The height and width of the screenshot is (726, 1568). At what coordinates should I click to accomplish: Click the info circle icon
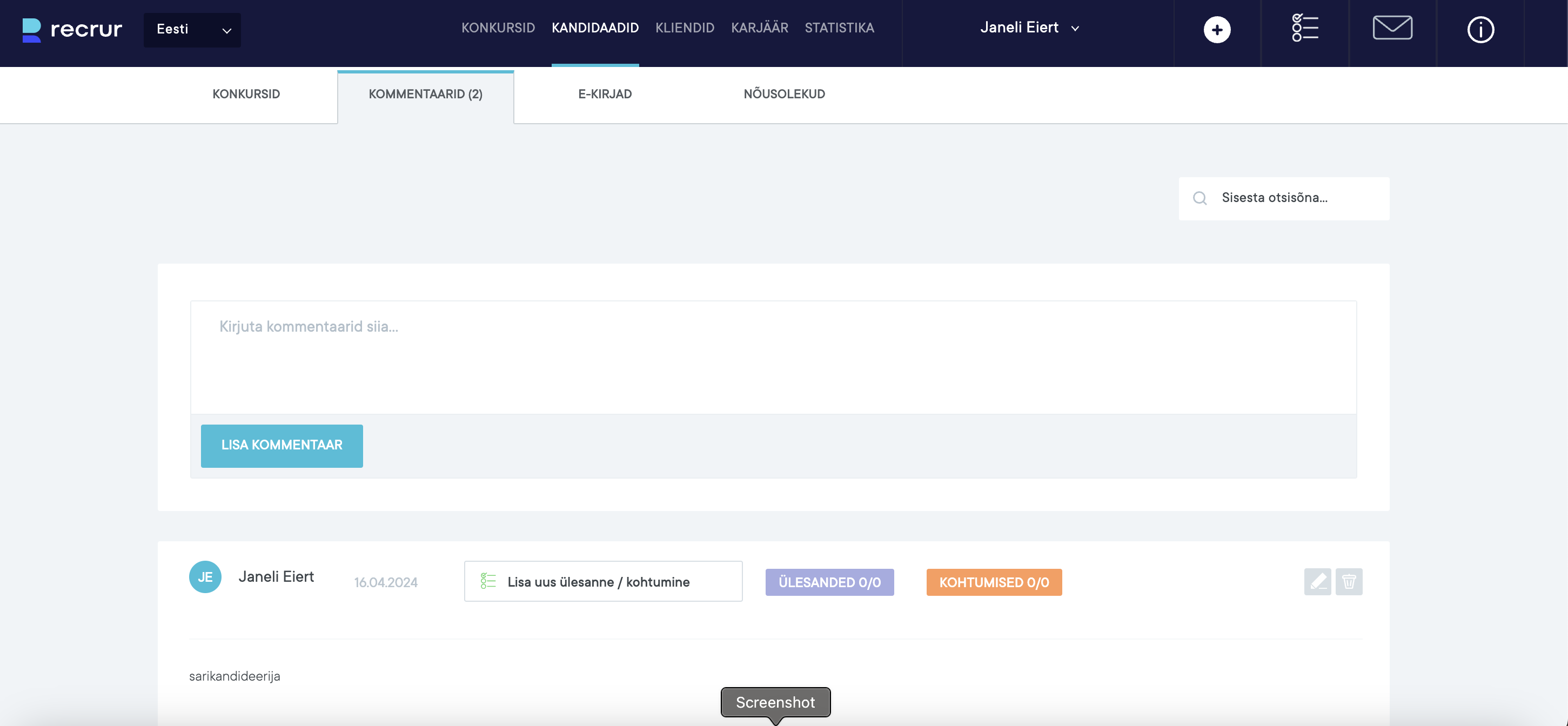pos(1480,30)
